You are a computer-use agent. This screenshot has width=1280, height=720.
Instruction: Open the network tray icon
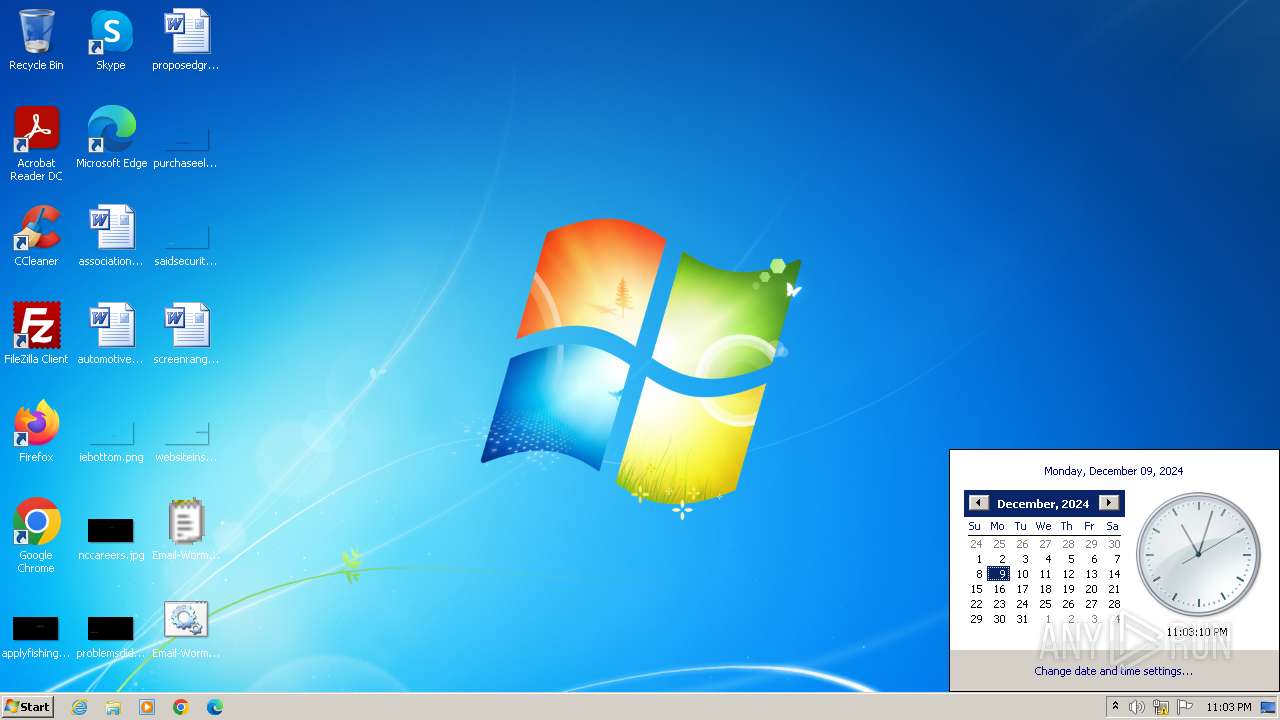pyautogui.click(x=1161, y=707)
